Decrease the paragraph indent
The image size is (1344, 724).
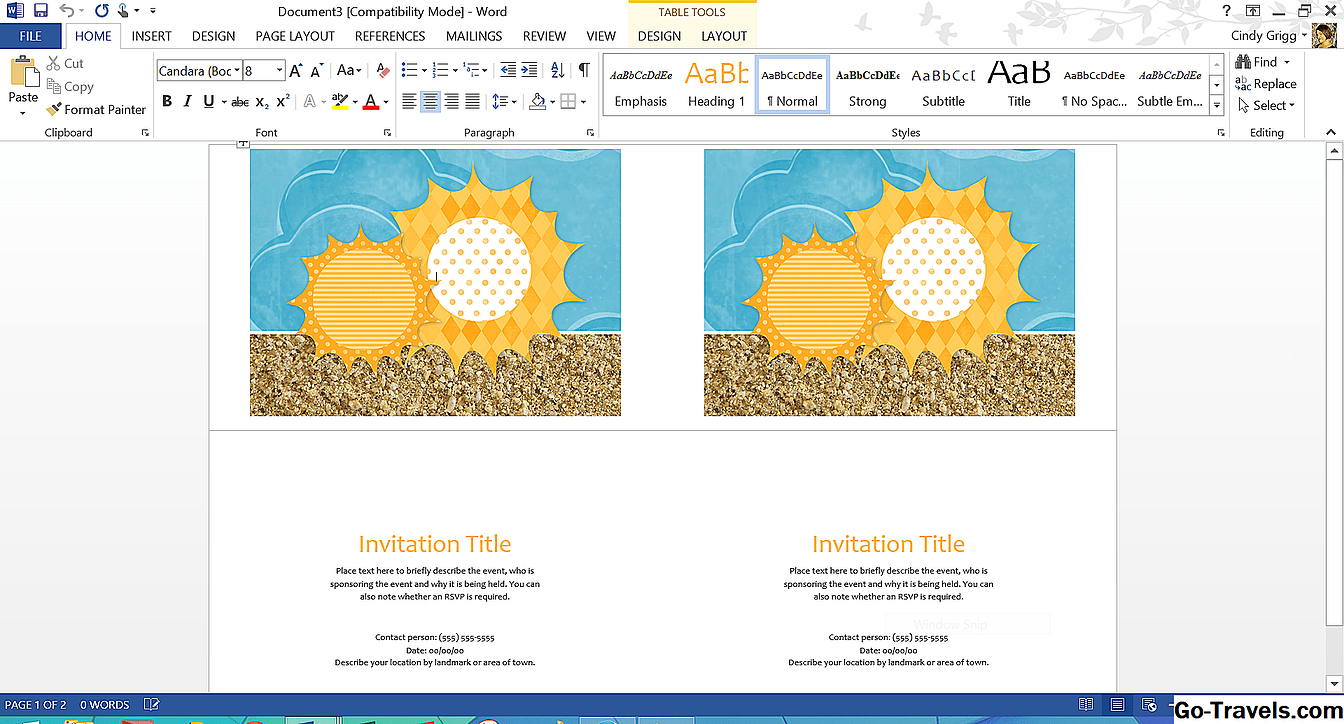click(508, 70)
